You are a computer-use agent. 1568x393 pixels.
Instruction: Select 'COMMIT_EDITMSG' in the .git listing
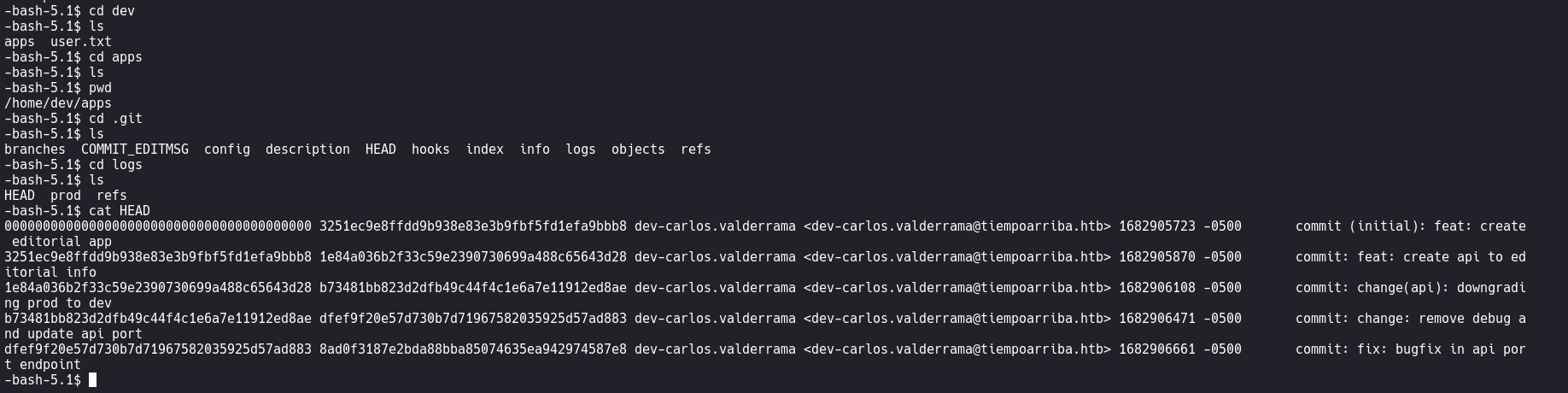(x=135, y=150)
